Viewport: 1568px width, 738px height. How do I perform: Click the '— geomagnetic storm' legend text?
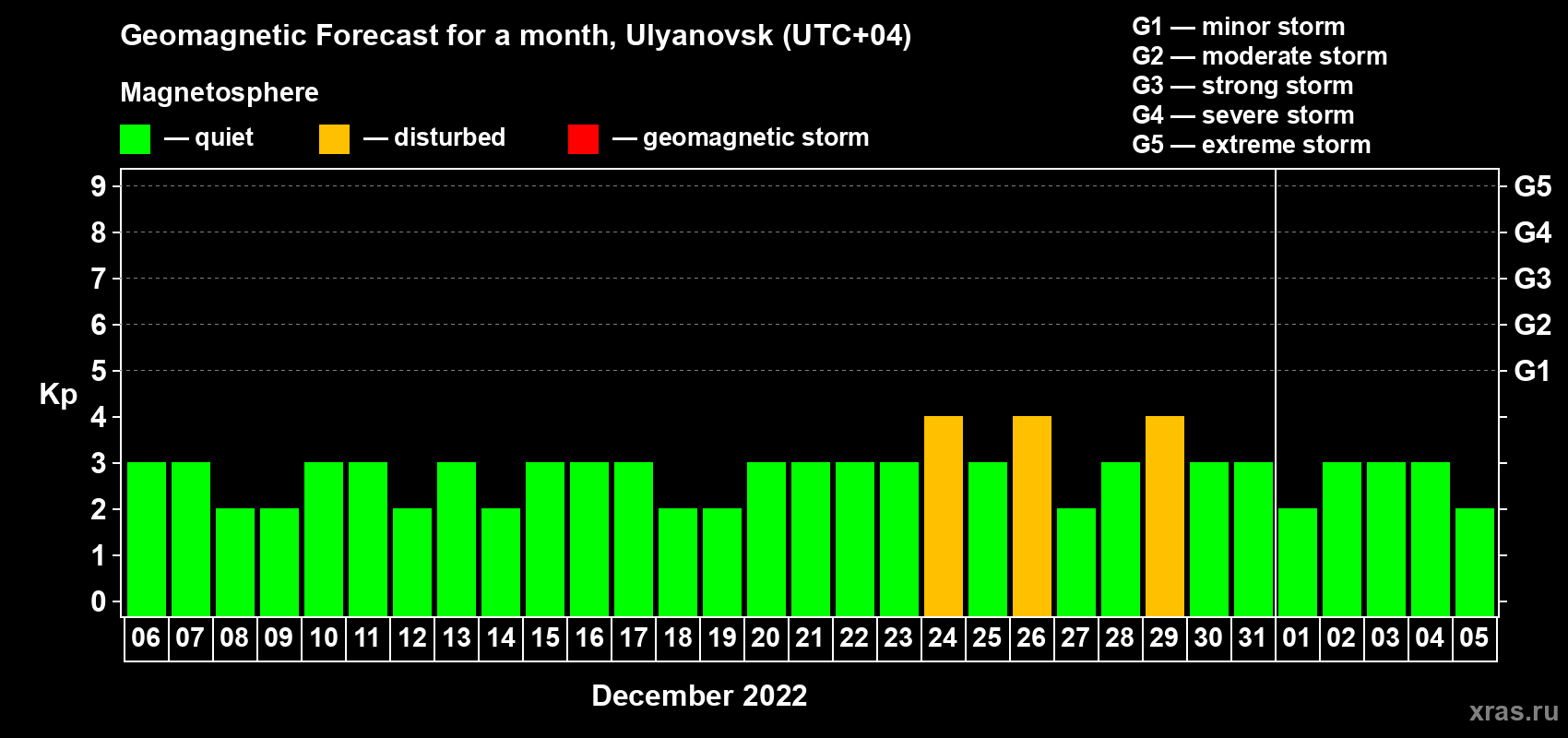pos(741,138)
